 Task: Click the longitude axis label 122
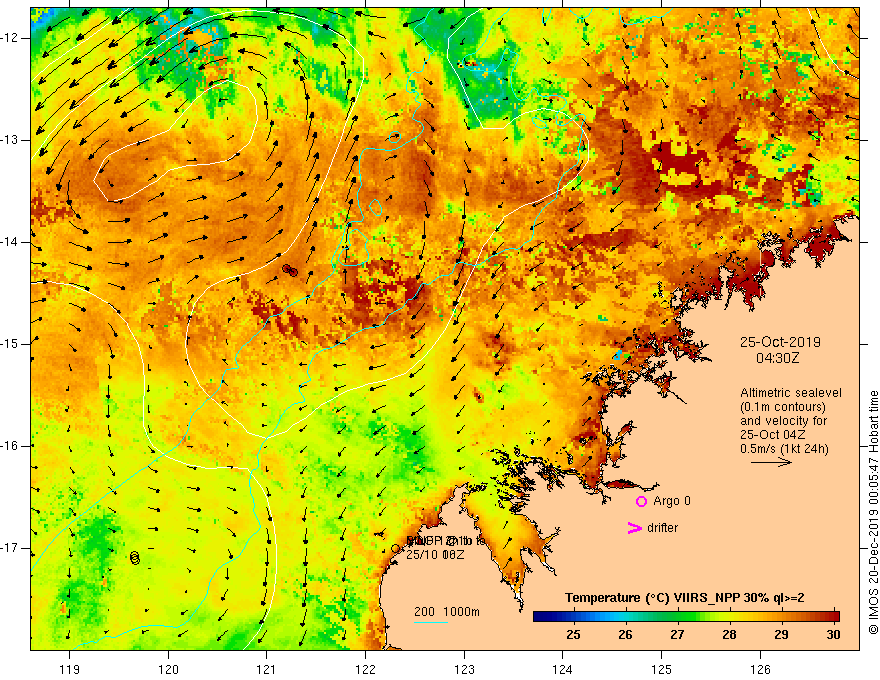click(365, 670)
